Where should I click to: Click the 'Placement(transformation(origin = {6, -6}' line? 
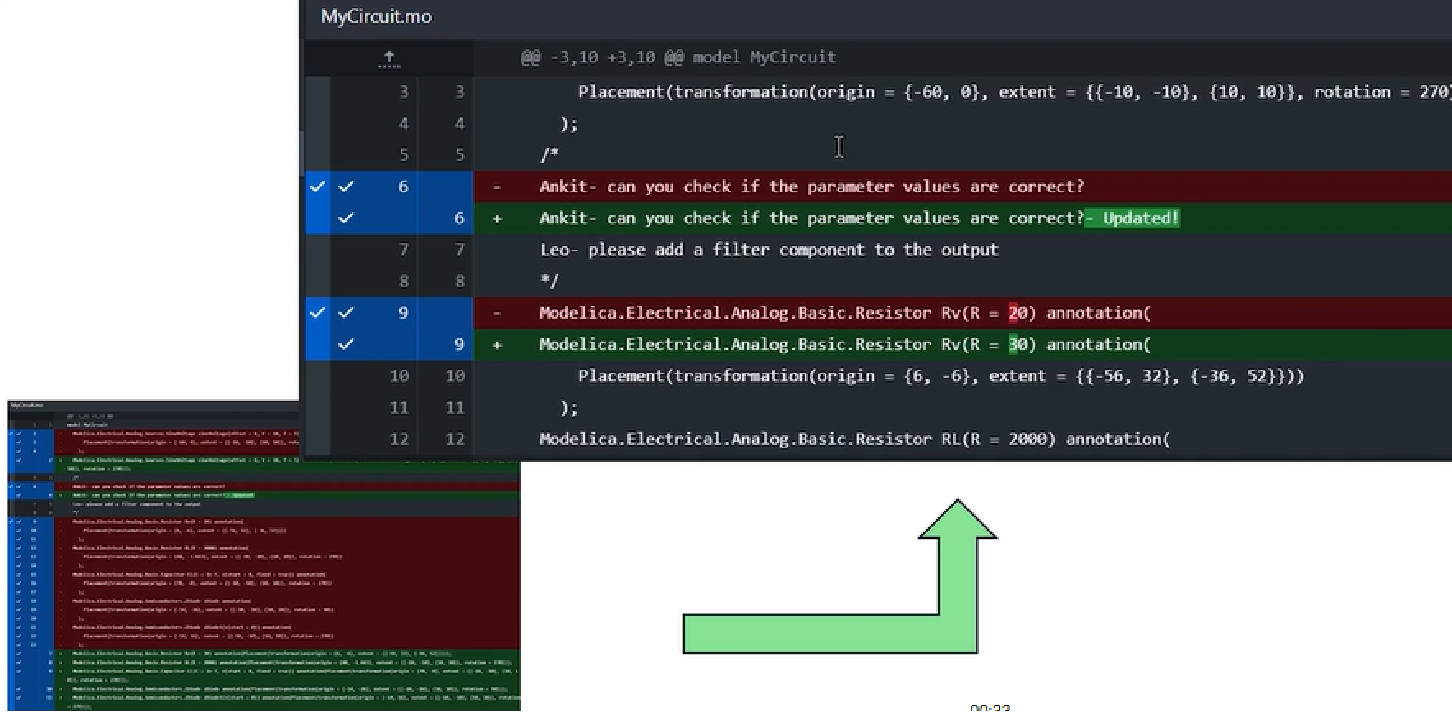pos(941,376)
